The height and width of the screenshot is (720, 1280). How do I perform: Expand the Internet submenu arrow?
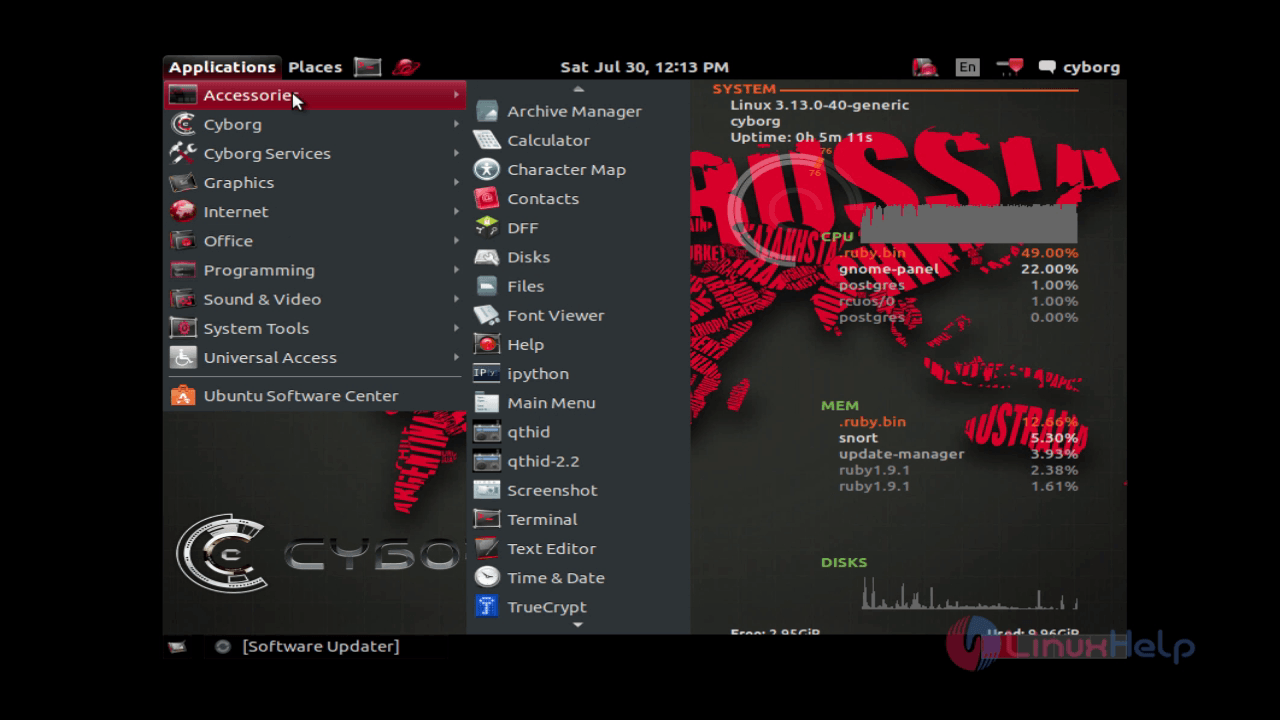click(x=456, y=211)
